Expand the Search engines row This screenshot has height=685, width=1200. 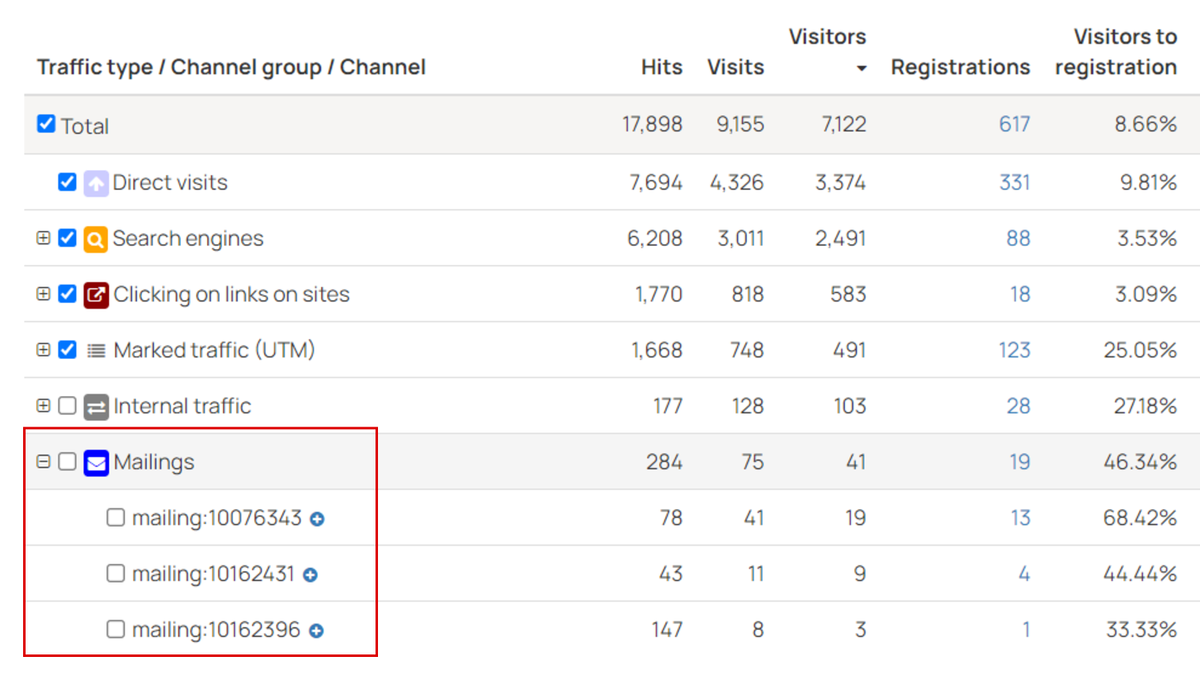click(x=43, y=238)
